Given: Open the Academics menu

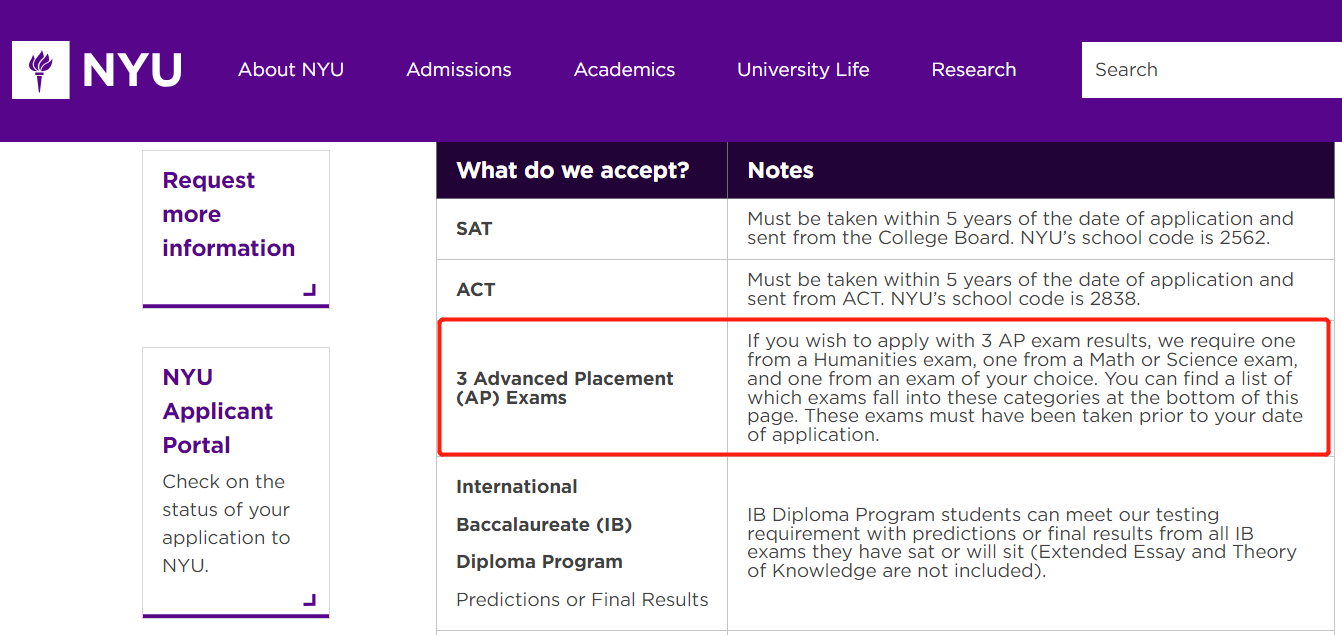Looking at the screenshot, I should 625,70.
